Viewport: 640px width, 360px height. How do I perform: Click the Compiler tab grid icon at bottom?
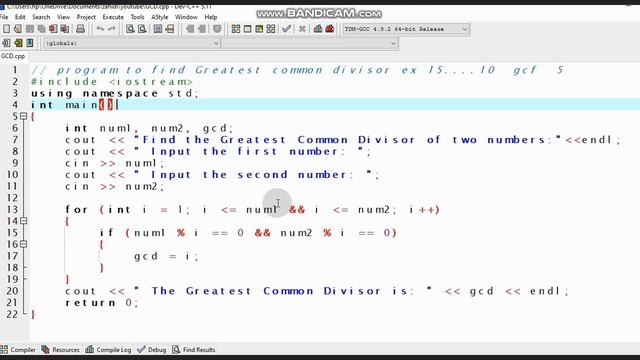4,349
